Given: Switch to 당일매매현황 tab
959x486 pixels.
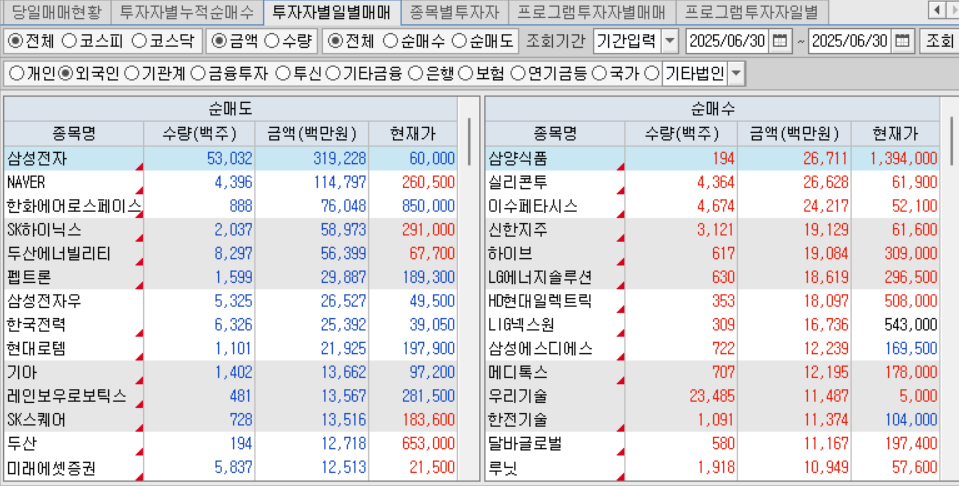Looking at the screenshot, I should click(x=56, y=11).
